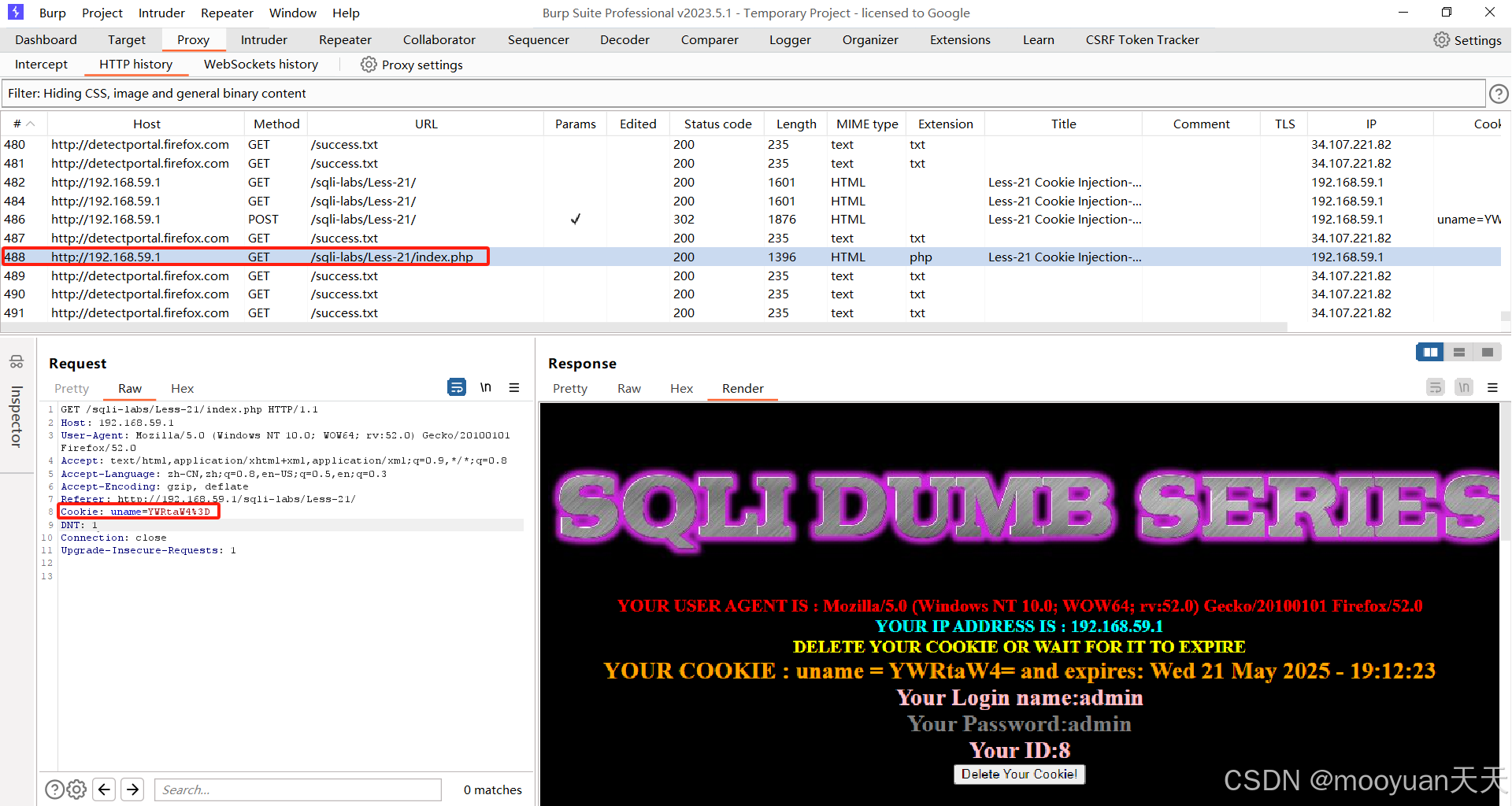Sort by the # column header
Image resolution: width=1512 pixels, height=806 pixels.
(x=24, y=124)
